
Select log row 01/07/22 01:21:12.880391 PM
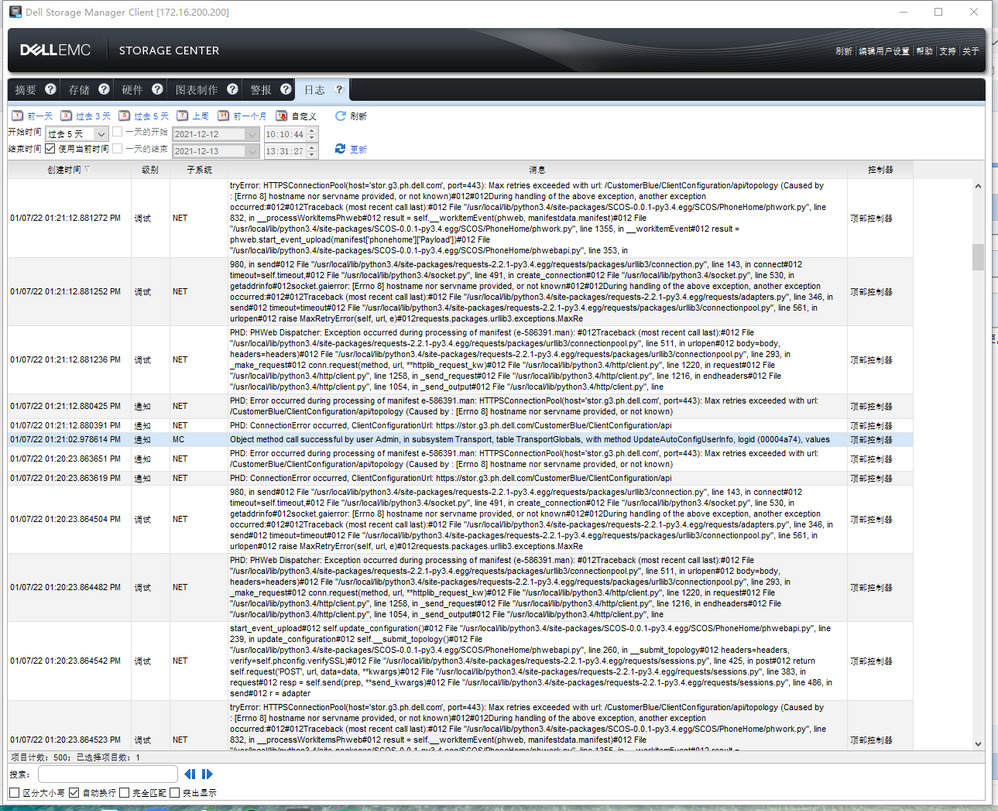pos(461,425)
